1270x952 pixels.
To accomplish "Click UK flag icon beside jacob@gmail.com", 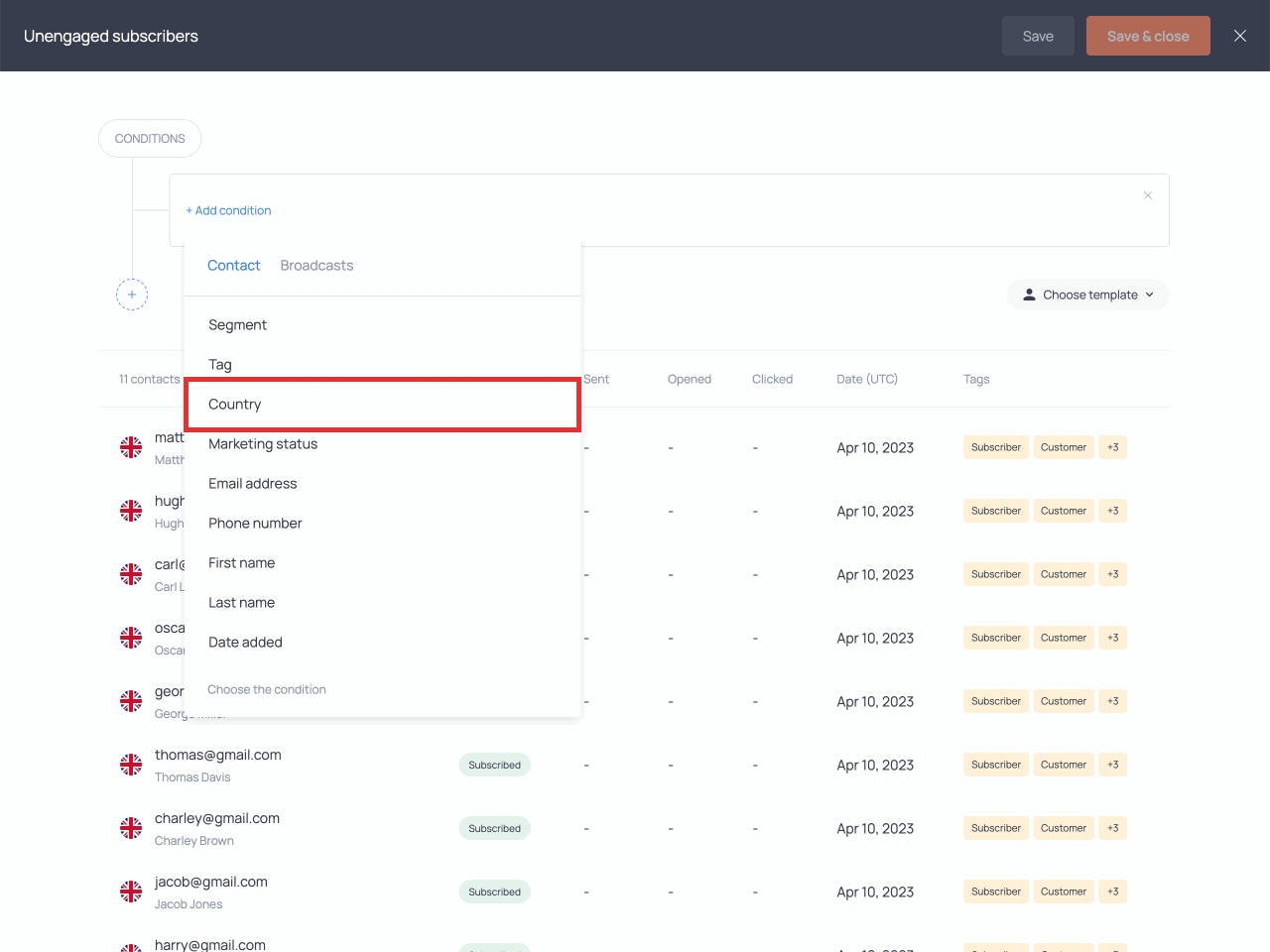I will 131,892.
